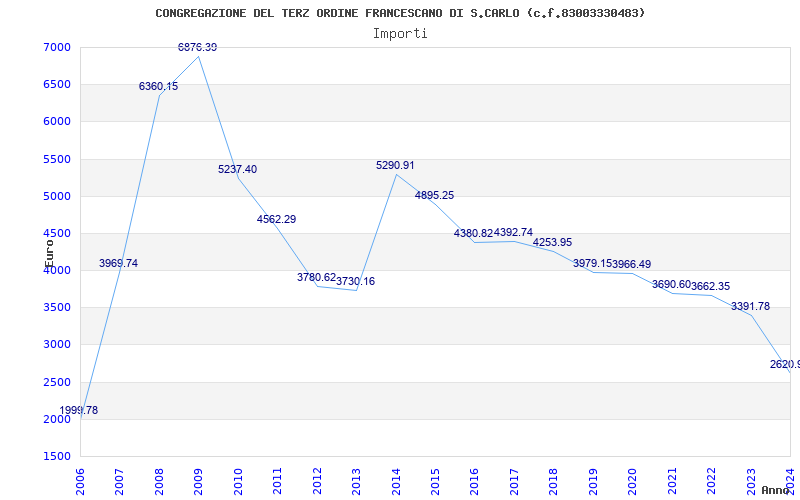Click the 2020 year axis label
The width and height of the screenshot is (800, 500).
pos(633,481)
